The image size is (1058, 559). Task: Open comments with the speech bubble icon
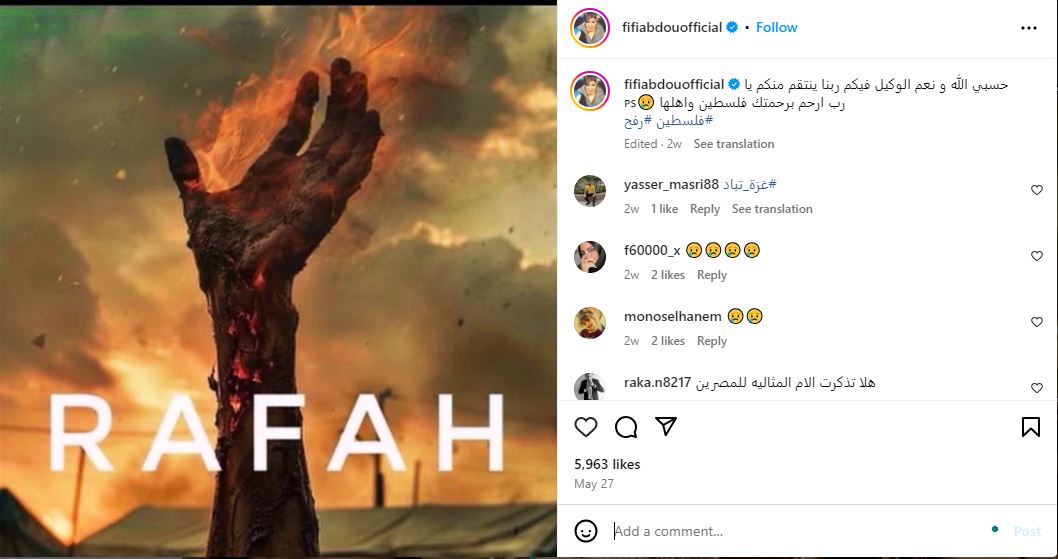[626, 427]
